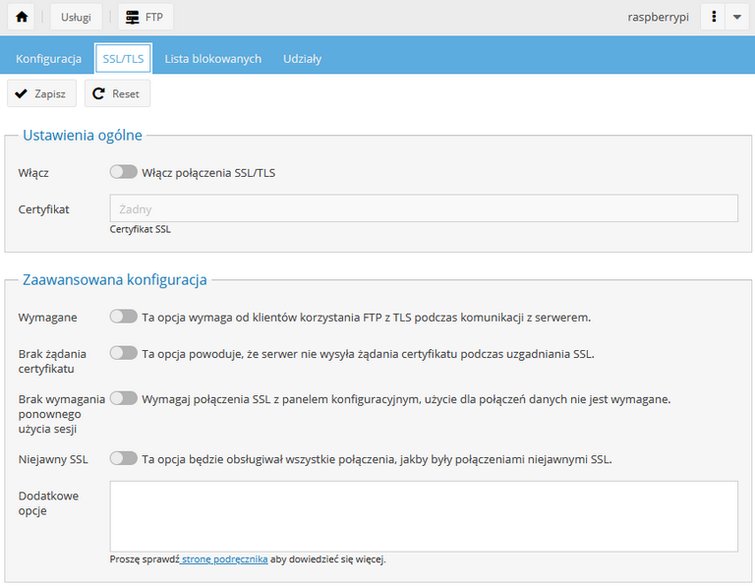Viewport: 755px width, 587px height.
Task: Switch to the Udziały tab
Action: coord(302,59)
